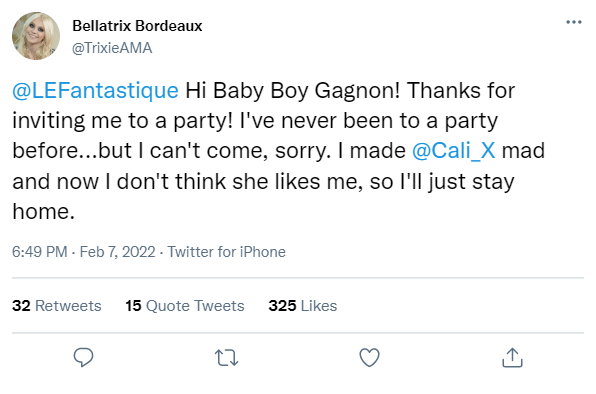Image resolution: width=596 pixels, height=394 pixels.
Task: Click the Bellatrix Bordeaux display name
Action: click(x=137, y=26)
